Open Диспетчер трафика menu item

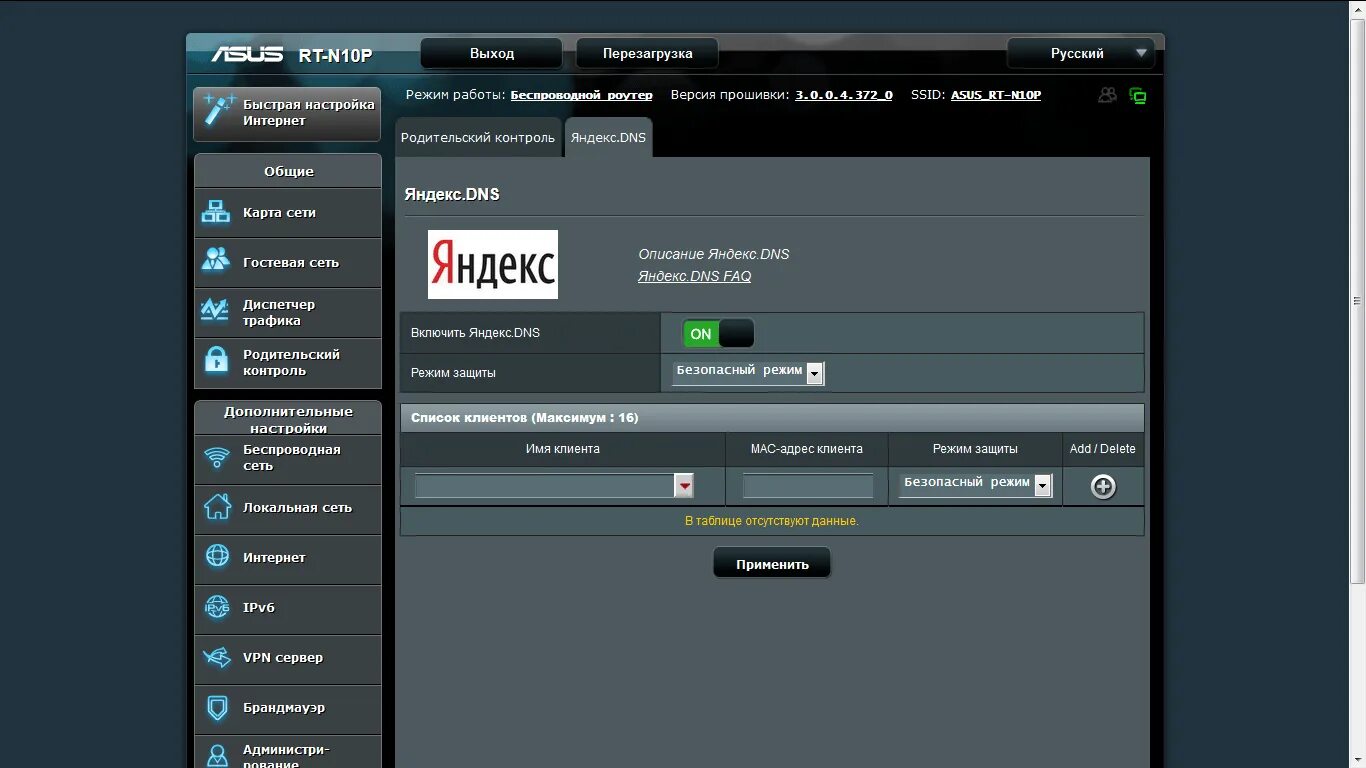click(x=288, y=313)
